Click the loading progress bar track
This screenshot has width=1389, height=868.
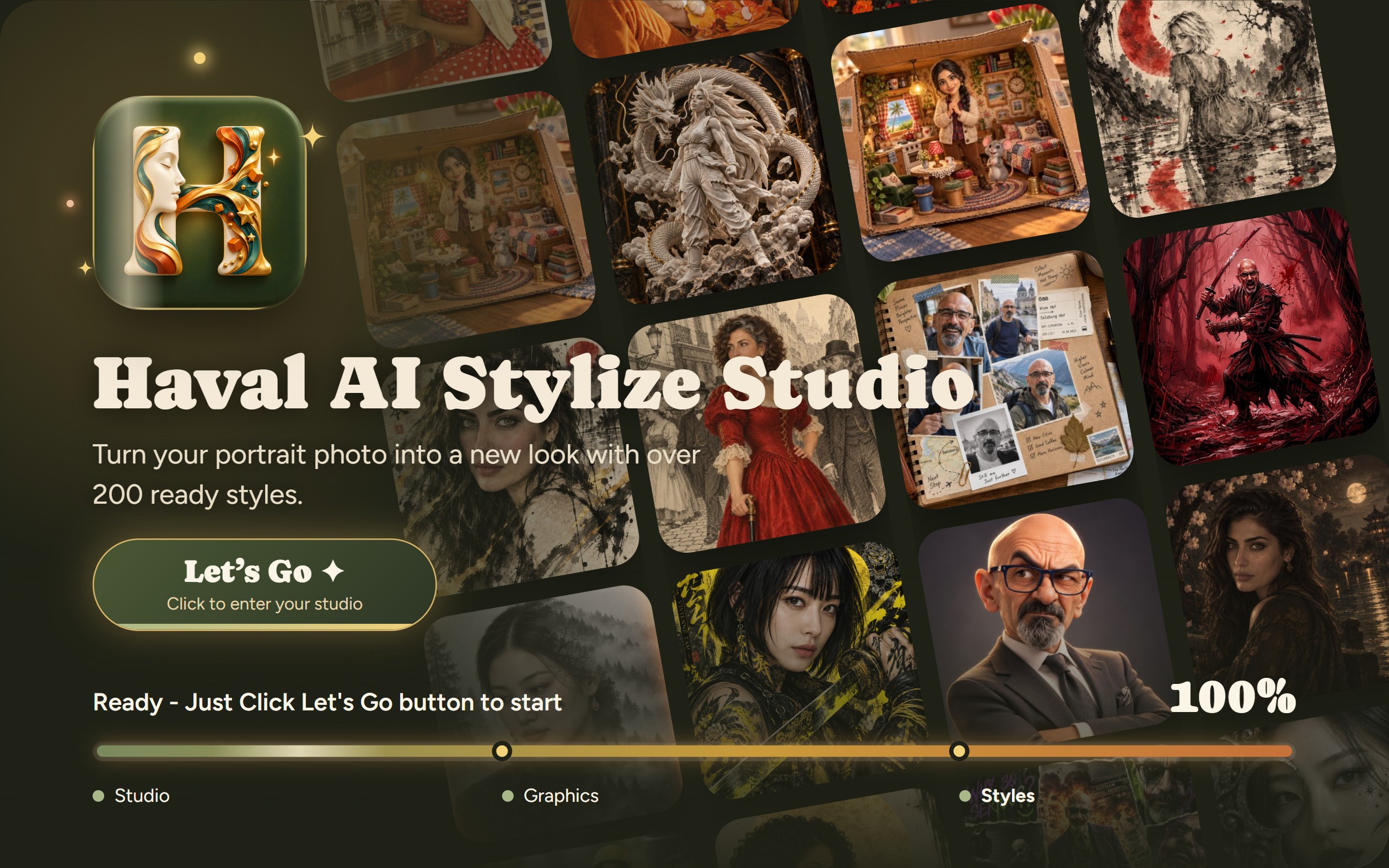pos(694,751)
